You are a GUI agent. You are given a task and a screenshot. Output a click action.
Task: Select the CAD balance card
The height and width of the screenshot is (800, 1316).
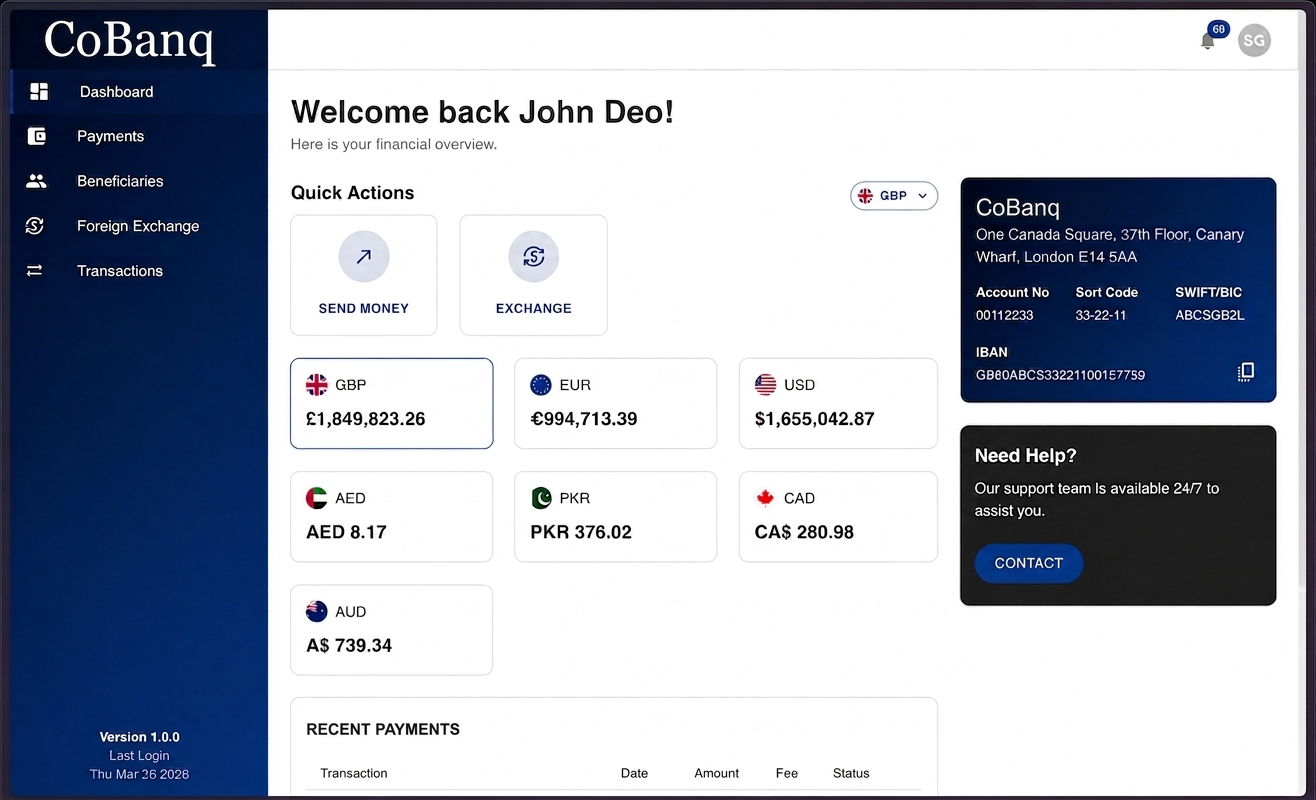point(839,517)
